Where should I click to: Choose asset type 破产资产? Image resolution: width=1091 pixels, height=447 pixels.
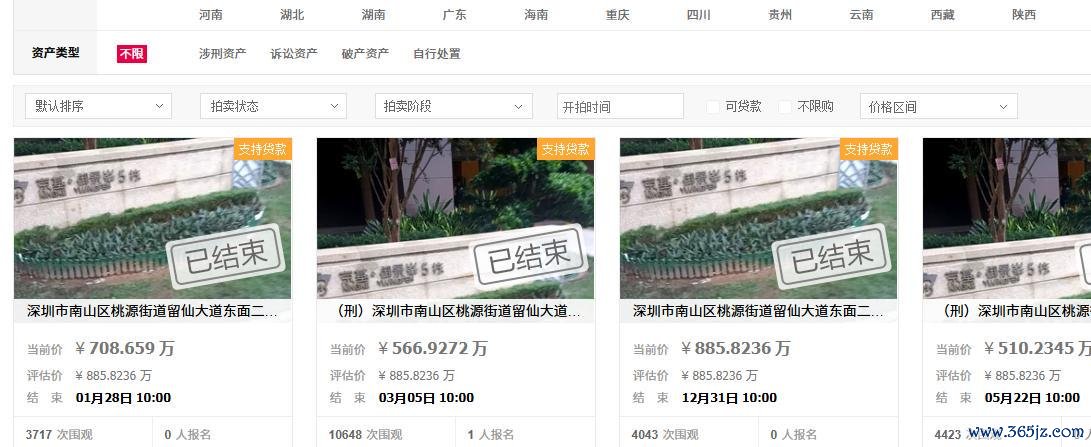pos(365,54)
